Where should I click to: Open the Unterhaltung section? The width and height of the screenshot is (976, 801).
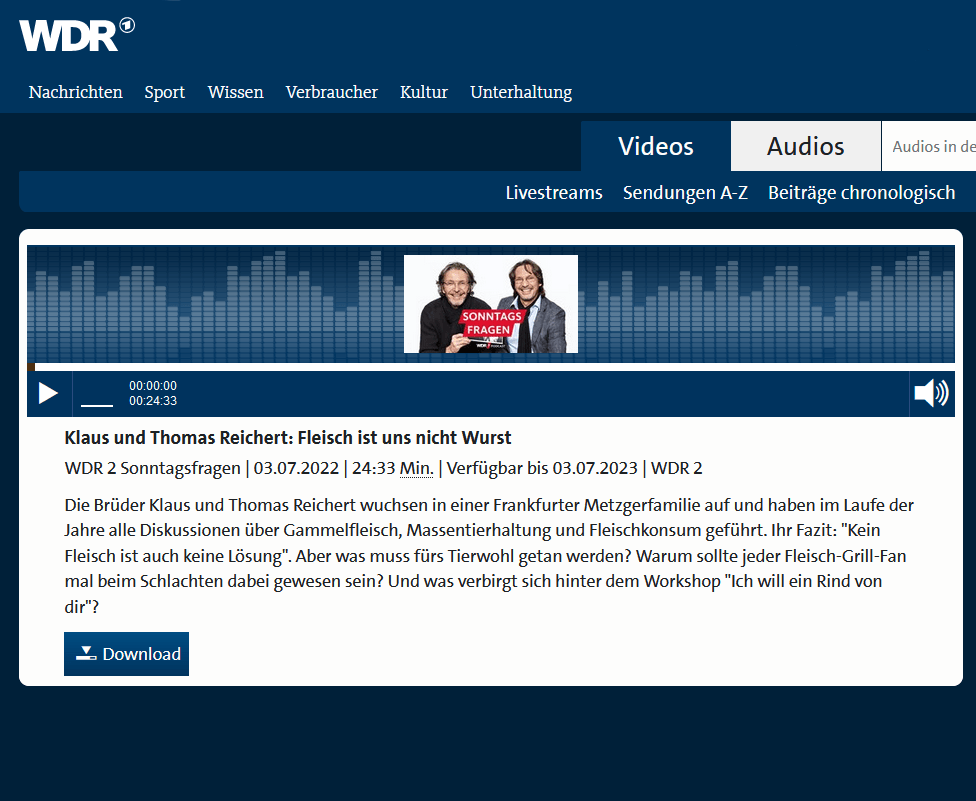(x=520, y=92)
